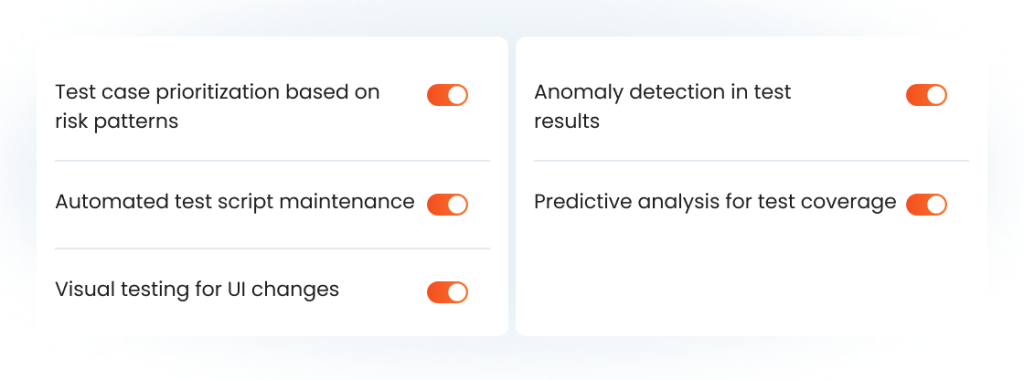Viewport: 1024px width, 380px height.
Task: Disable test case prioritization toggle
Action: point(447,95)
